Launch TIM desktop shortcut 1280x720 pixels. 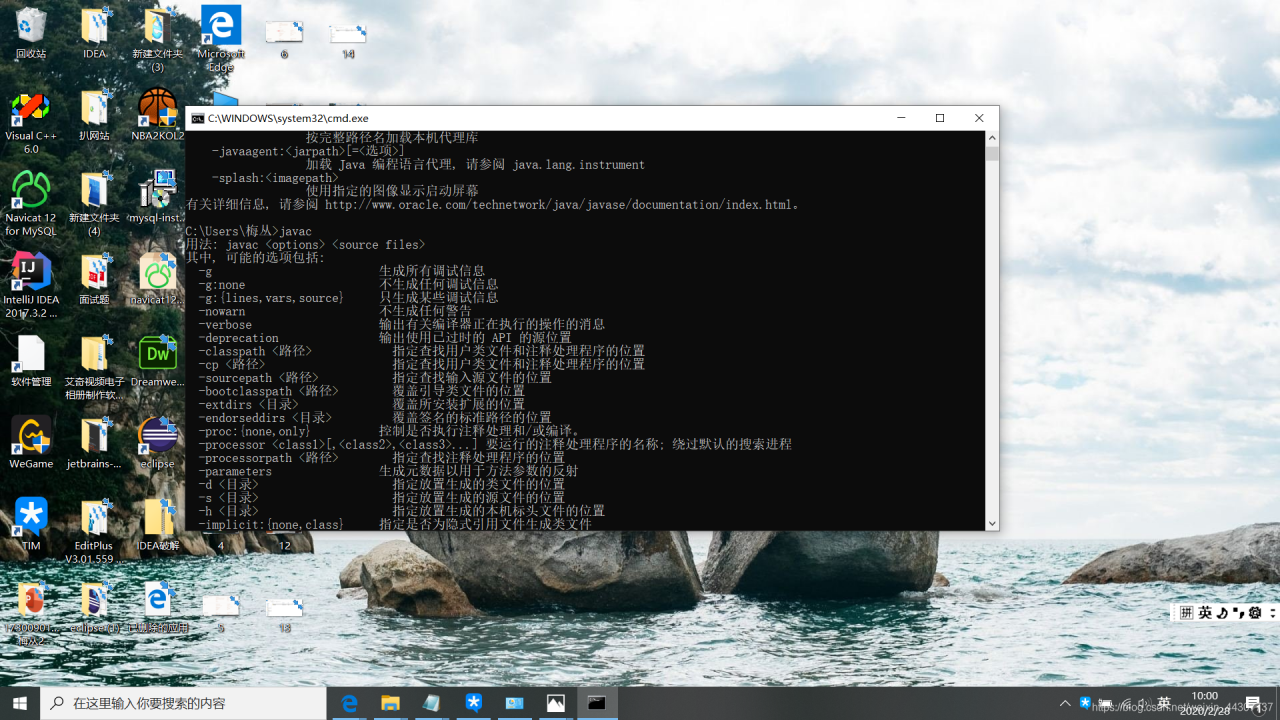click(31, 525)
